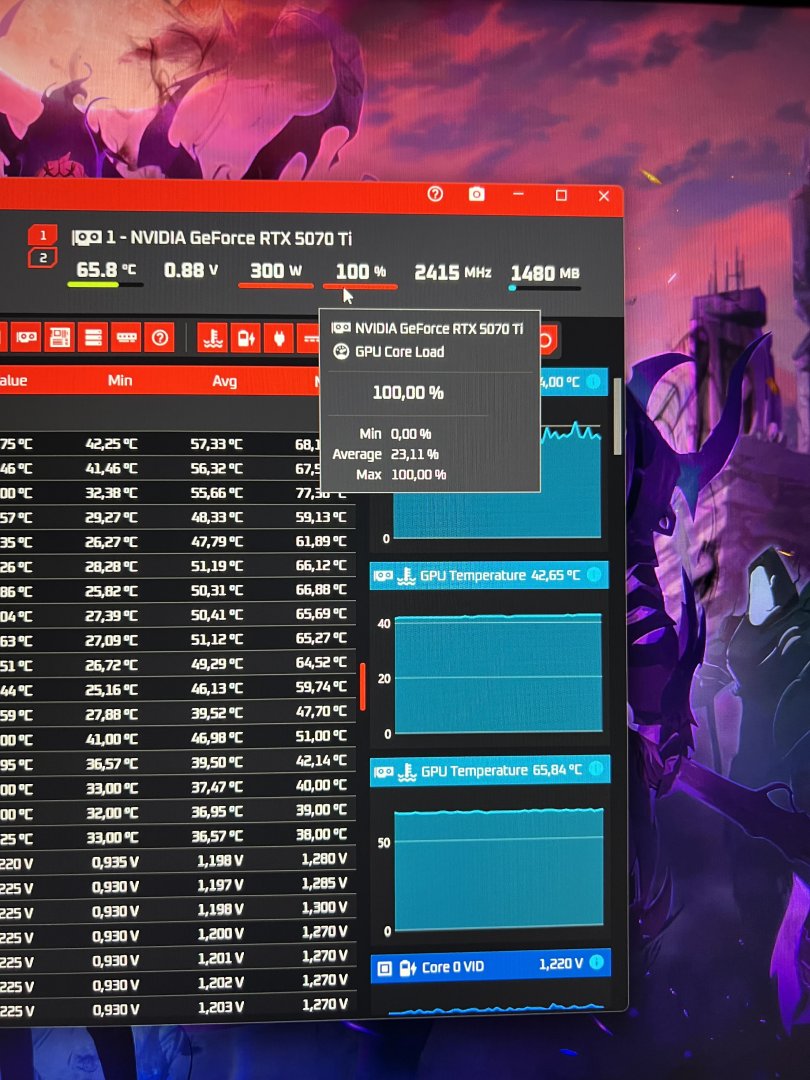Select the Core 0 VID graph header
810x1080 pixels.
[491, 966]
